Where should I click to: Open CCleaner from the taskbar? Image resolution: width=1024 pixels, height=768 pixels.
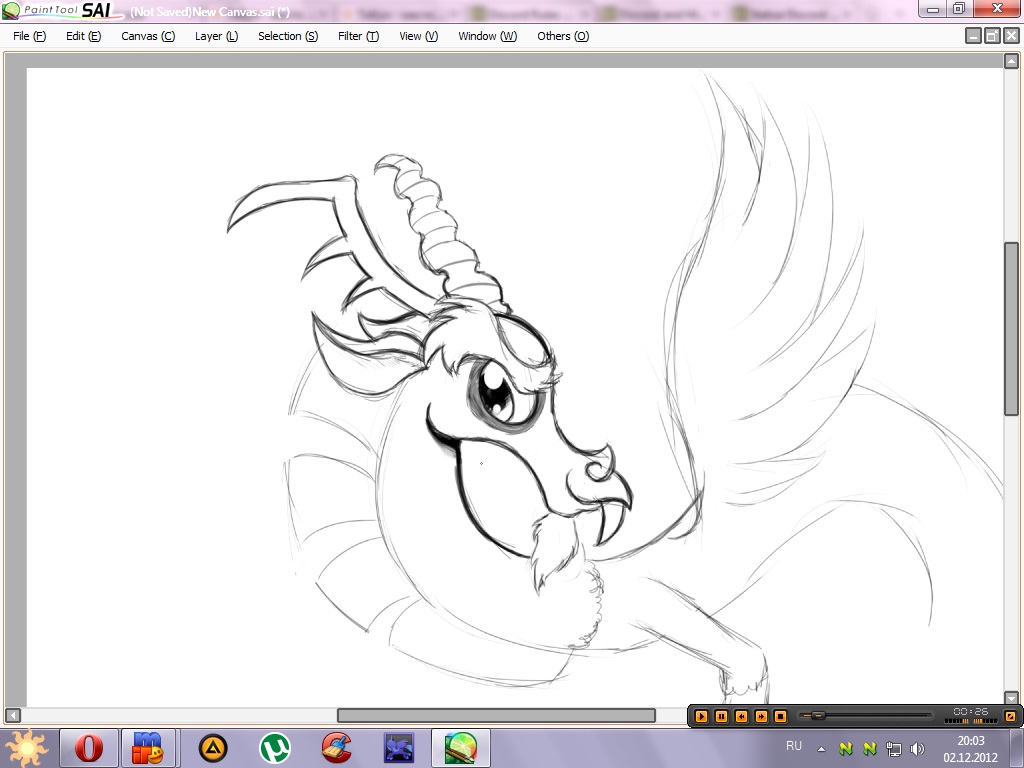(x=337, y=748)
